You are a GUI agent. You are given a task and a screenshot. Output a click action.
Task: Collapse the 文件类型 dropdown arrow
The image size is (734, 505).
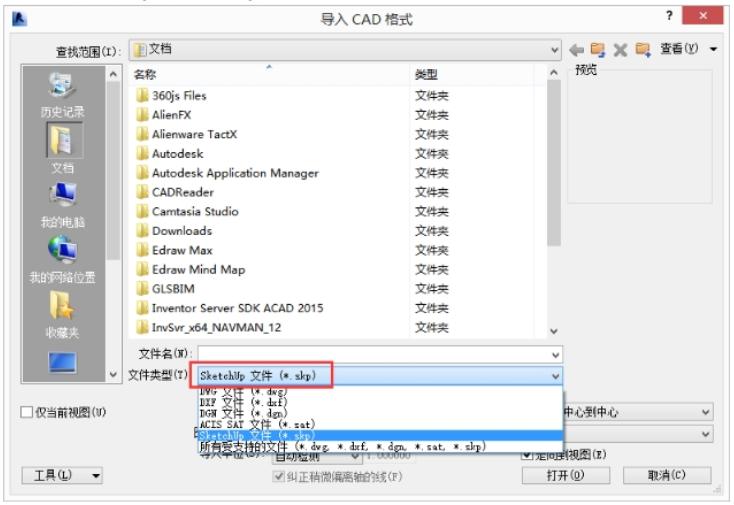pos(555,376)
